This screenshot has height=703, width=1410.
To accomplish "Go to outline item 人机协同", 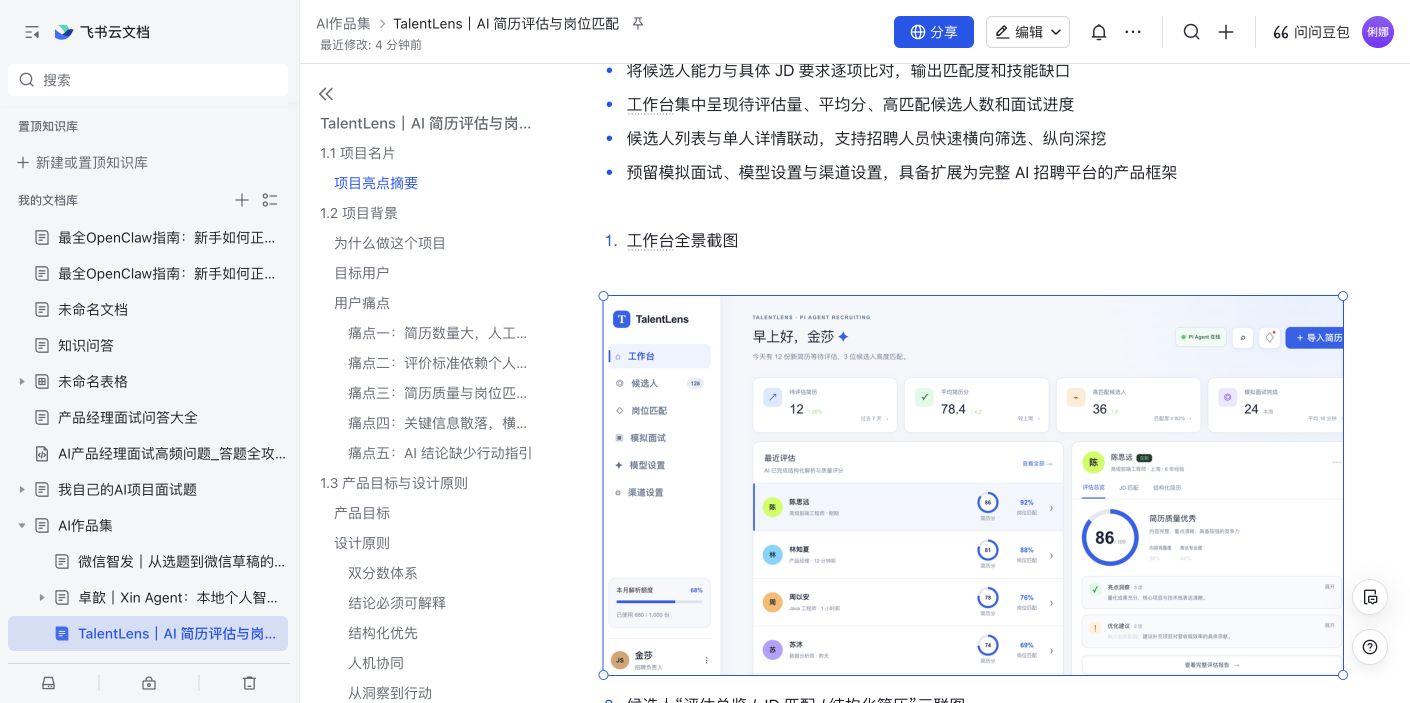I will [376, 663].
